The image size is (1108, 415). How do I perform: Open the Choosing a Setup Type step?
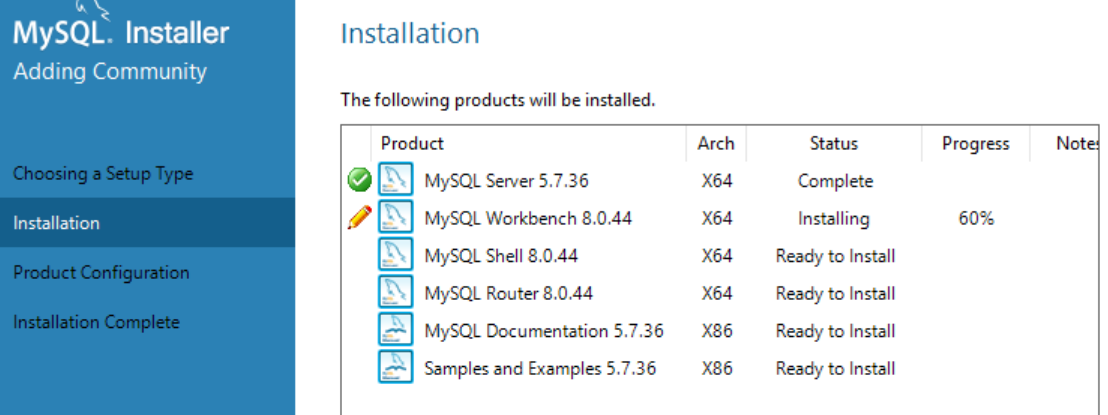[x=103, y=173]
